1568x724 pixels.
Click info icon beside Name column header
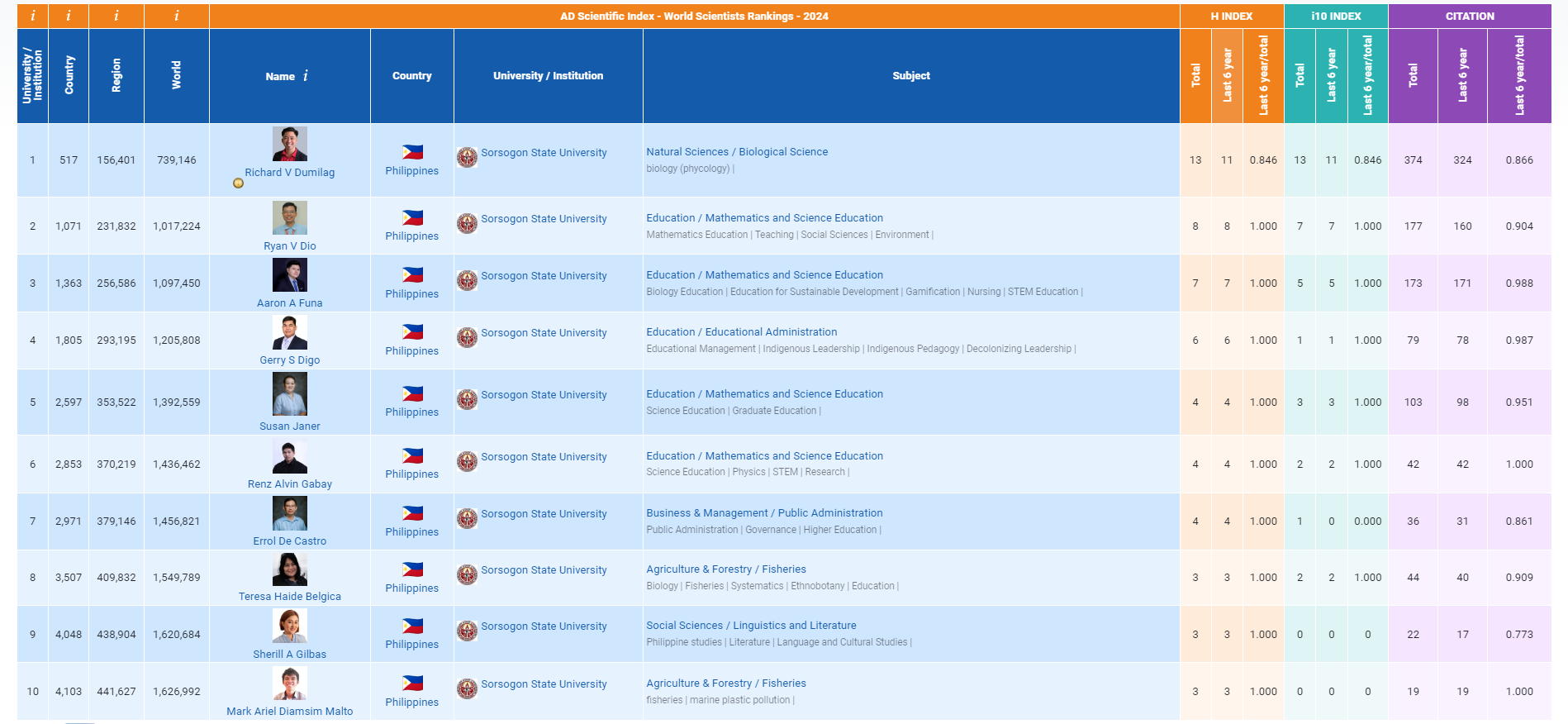(306, 76)
